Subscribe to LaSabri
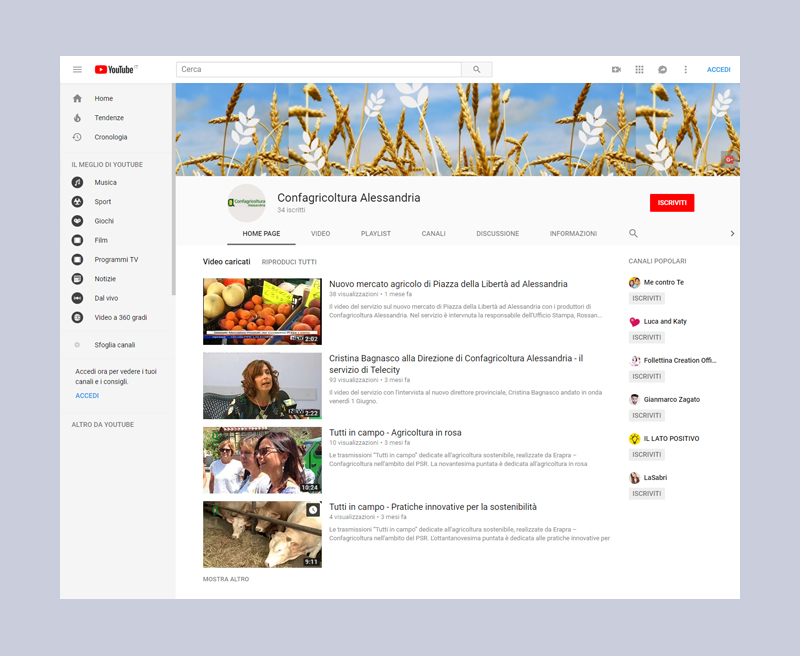Image resolution: width=800 pixels, height=656 pixels. 646,494
